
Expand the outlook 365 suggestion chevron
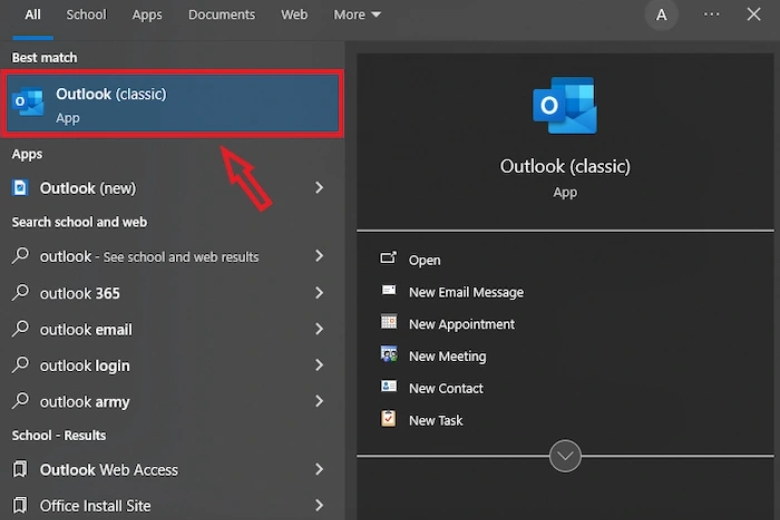(319, 293)
